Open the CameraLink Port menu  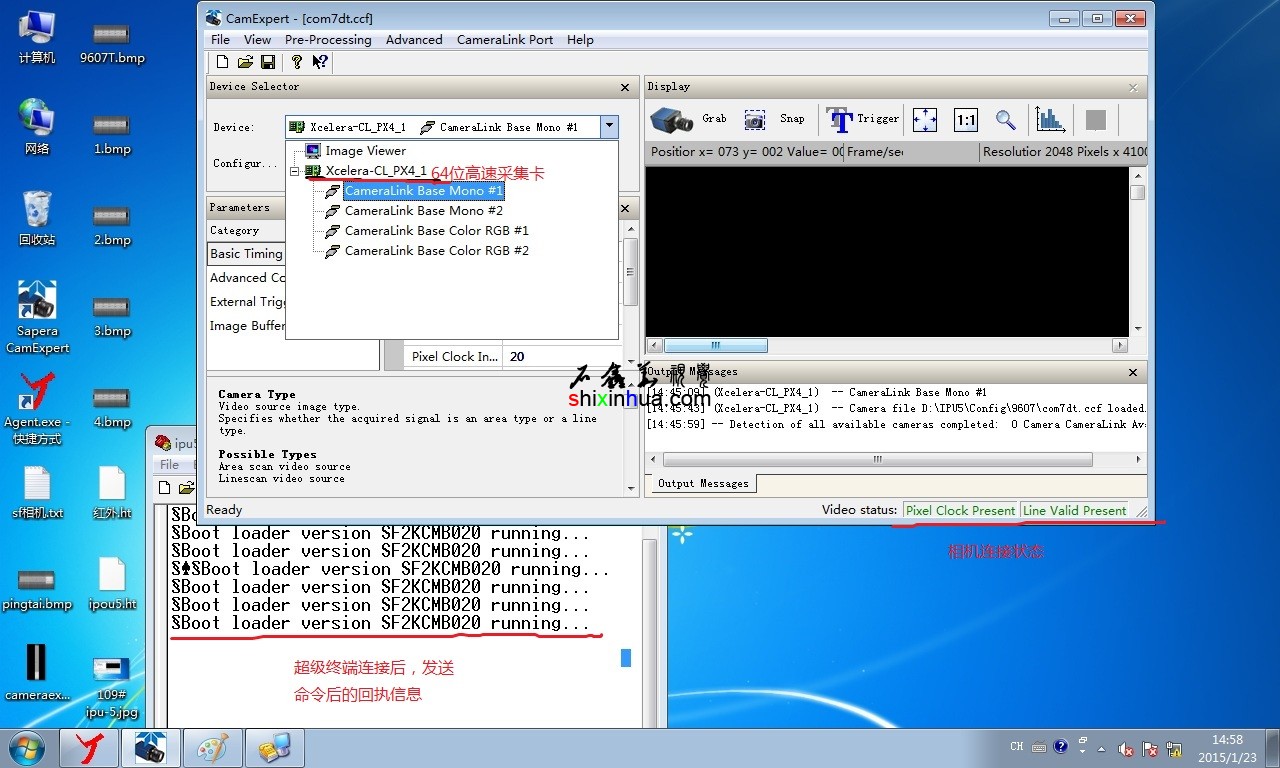pyautogui.click(x=505, y=40)
